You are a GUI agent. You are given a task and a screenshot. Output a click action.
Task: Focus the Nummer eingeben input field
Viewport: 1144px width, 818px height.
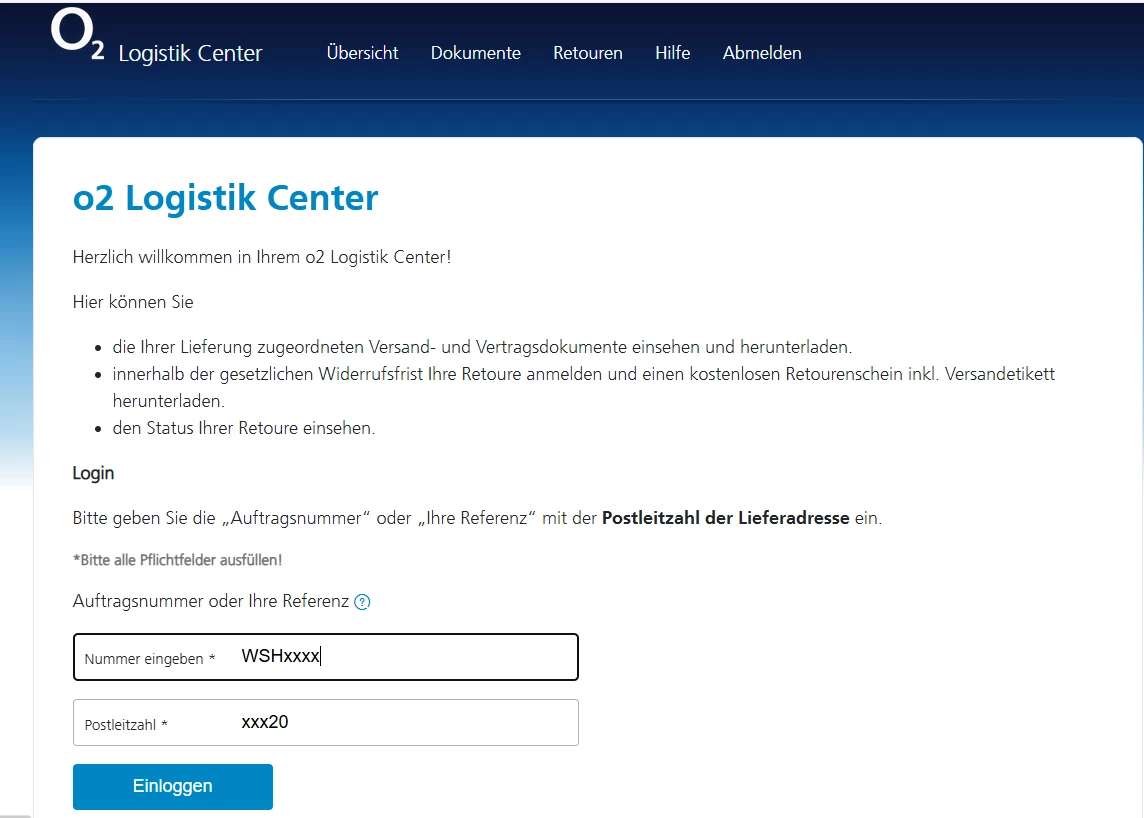tap(325, 657)
